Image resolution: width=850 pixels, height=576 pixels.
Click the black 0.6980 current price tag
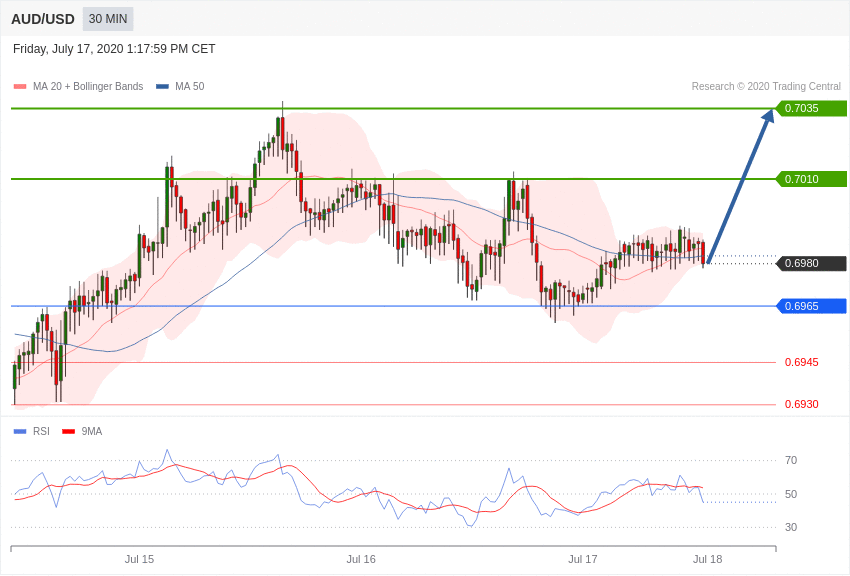tap(811, 263)
